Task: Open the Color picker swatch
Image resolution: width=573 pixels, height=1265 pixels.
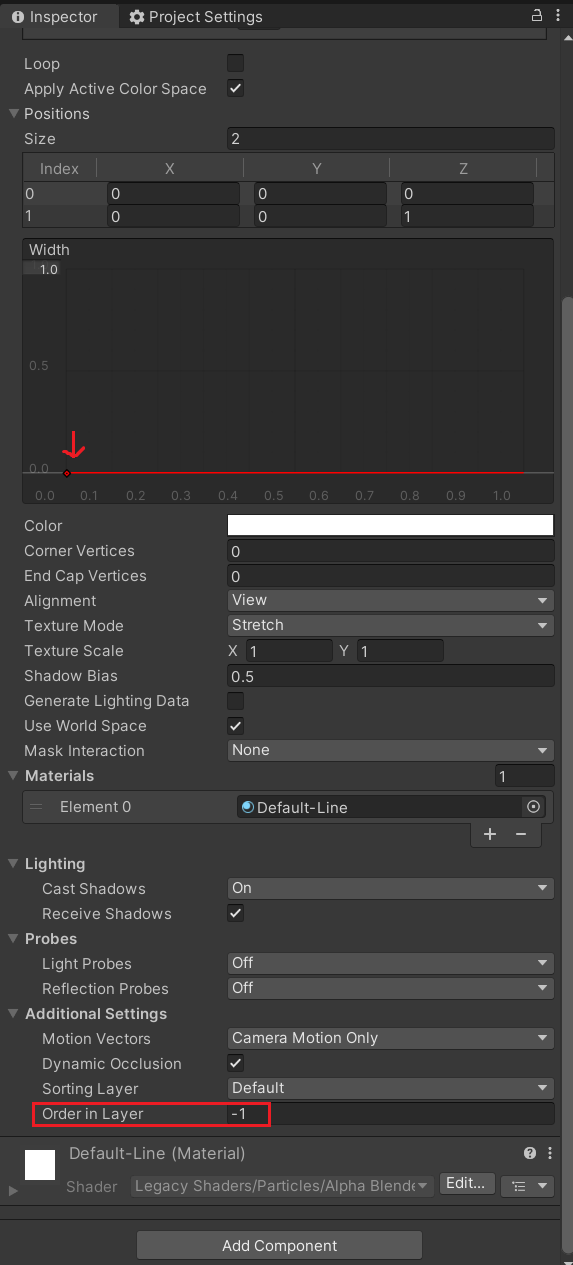Action: [391, 525]
